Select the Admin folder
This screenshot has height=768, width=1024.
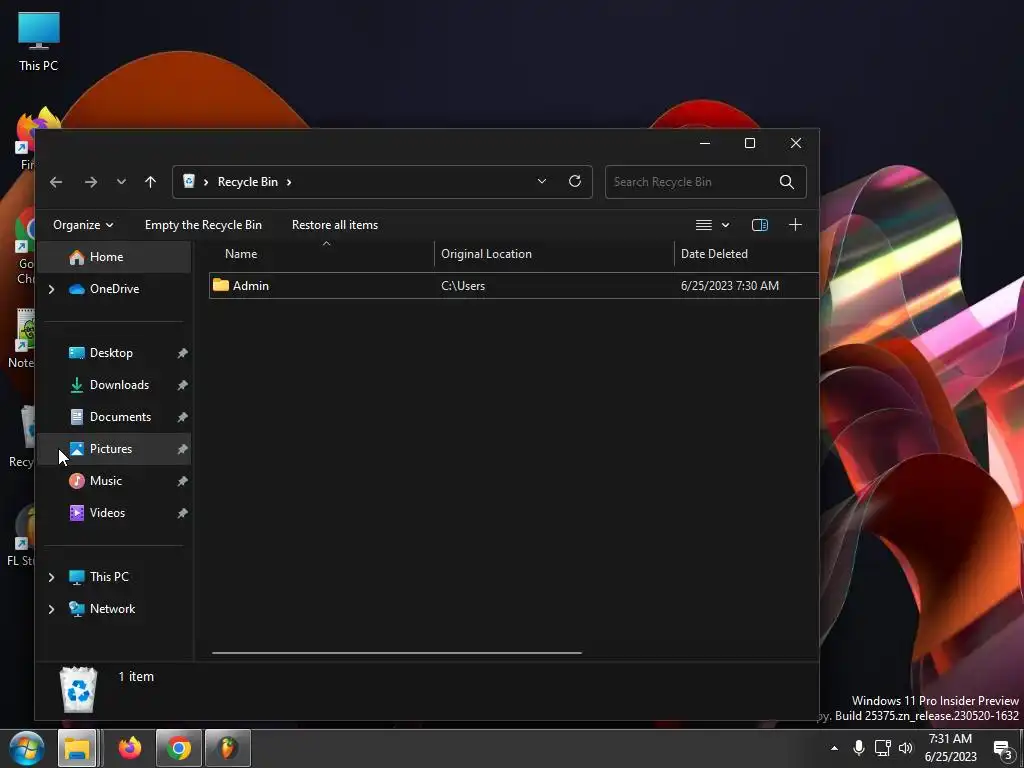[251, 285]
